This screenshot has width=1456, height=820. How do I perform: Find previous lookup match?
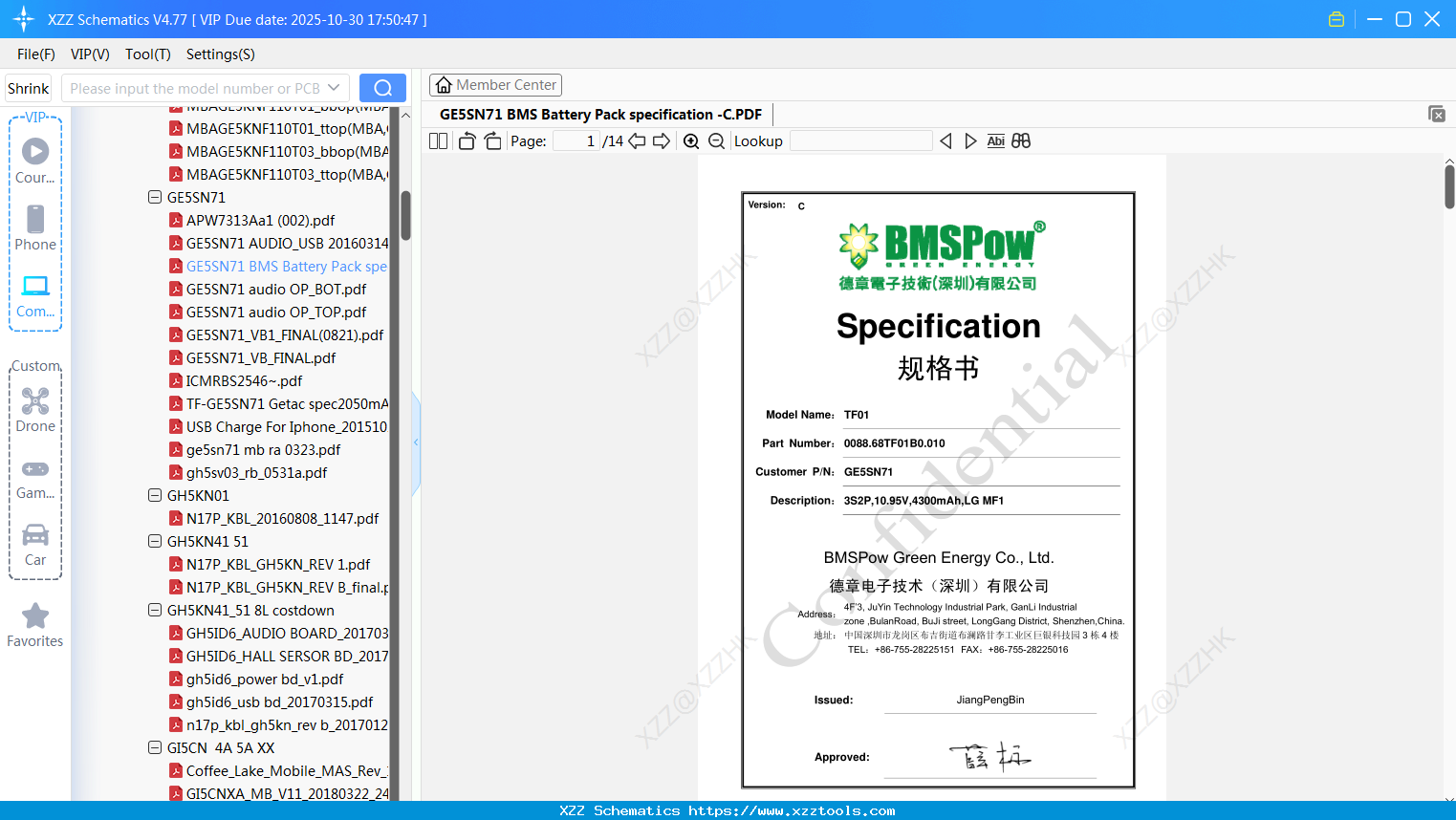pos(945,141)
